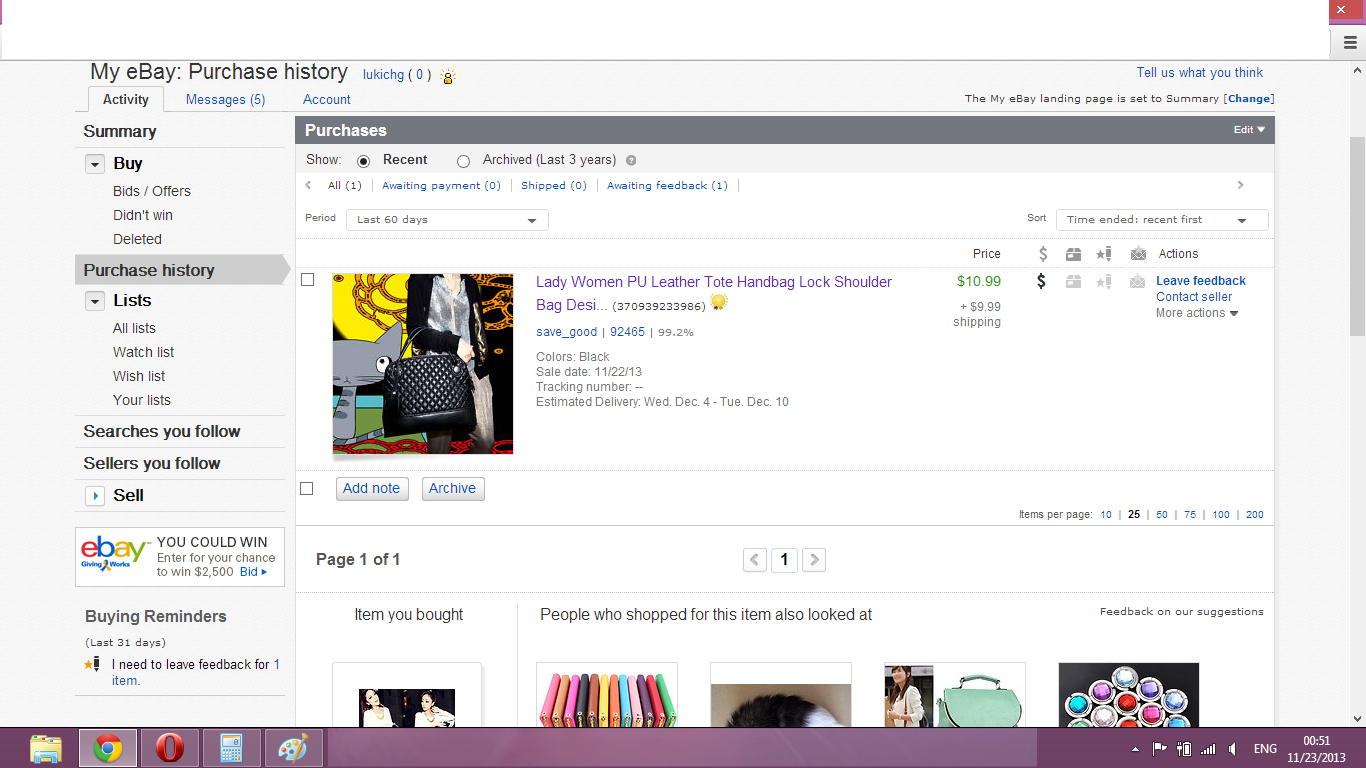Image resolution: width=1366 pixels, height=768 pixels.
Task: Open the Chrome hamburger menu
Action: tap(1349, 42)
